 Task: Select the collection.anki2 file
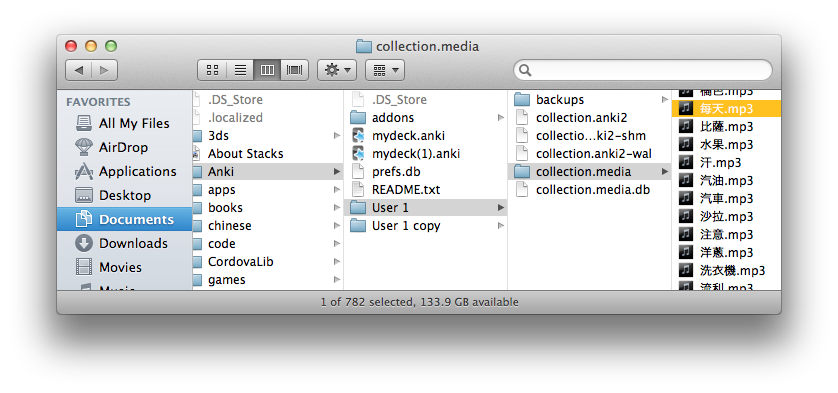click(x=589, y=118)
